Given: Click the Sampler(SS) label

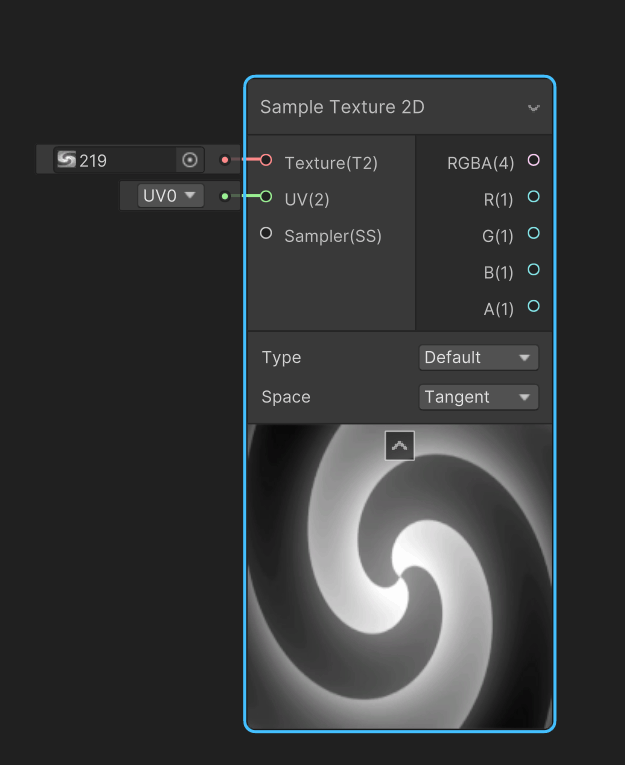Looking at the screenshot, I should pyautogui.click(x=333, y=236).
